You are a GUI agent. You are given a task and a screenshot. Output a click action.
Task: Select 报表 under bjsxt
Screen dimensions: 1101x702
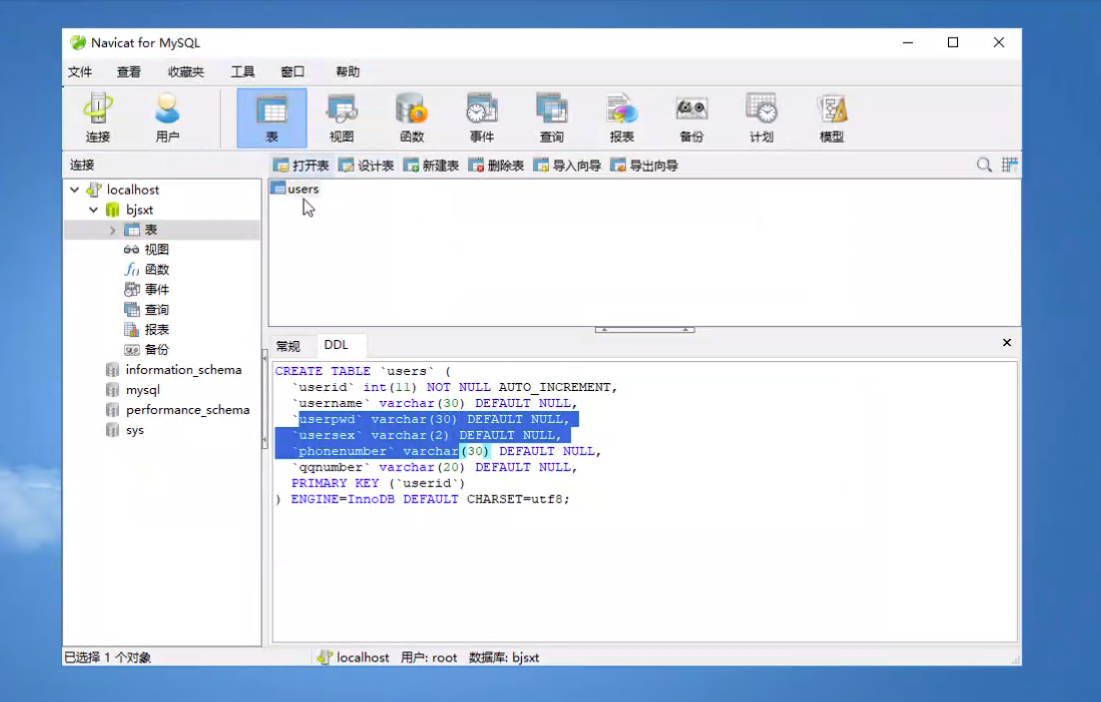pos(157,329)
